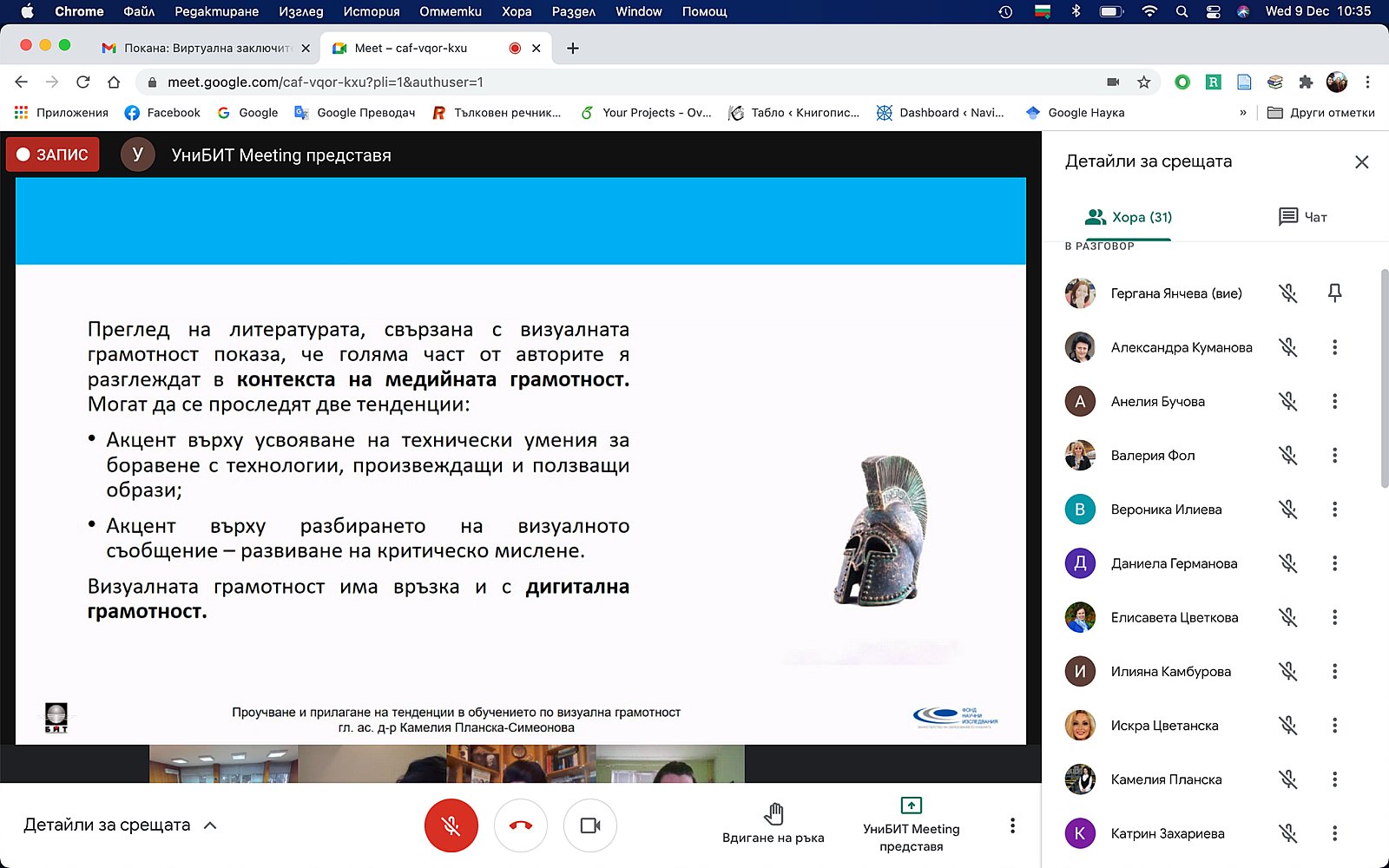The image size is (1389, 868).
Task: Bookmark this page with the star icon
Action: pyautogui.click(x=1143, y=82)
